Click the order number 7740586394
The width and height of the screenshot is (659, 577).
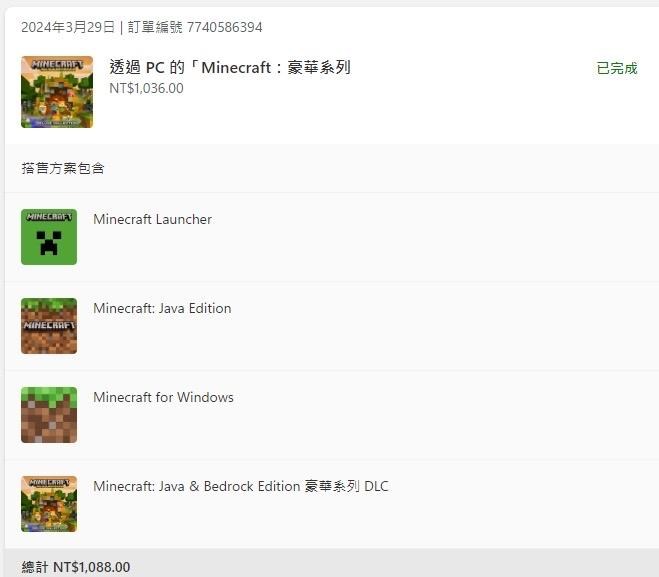point(224,27)
